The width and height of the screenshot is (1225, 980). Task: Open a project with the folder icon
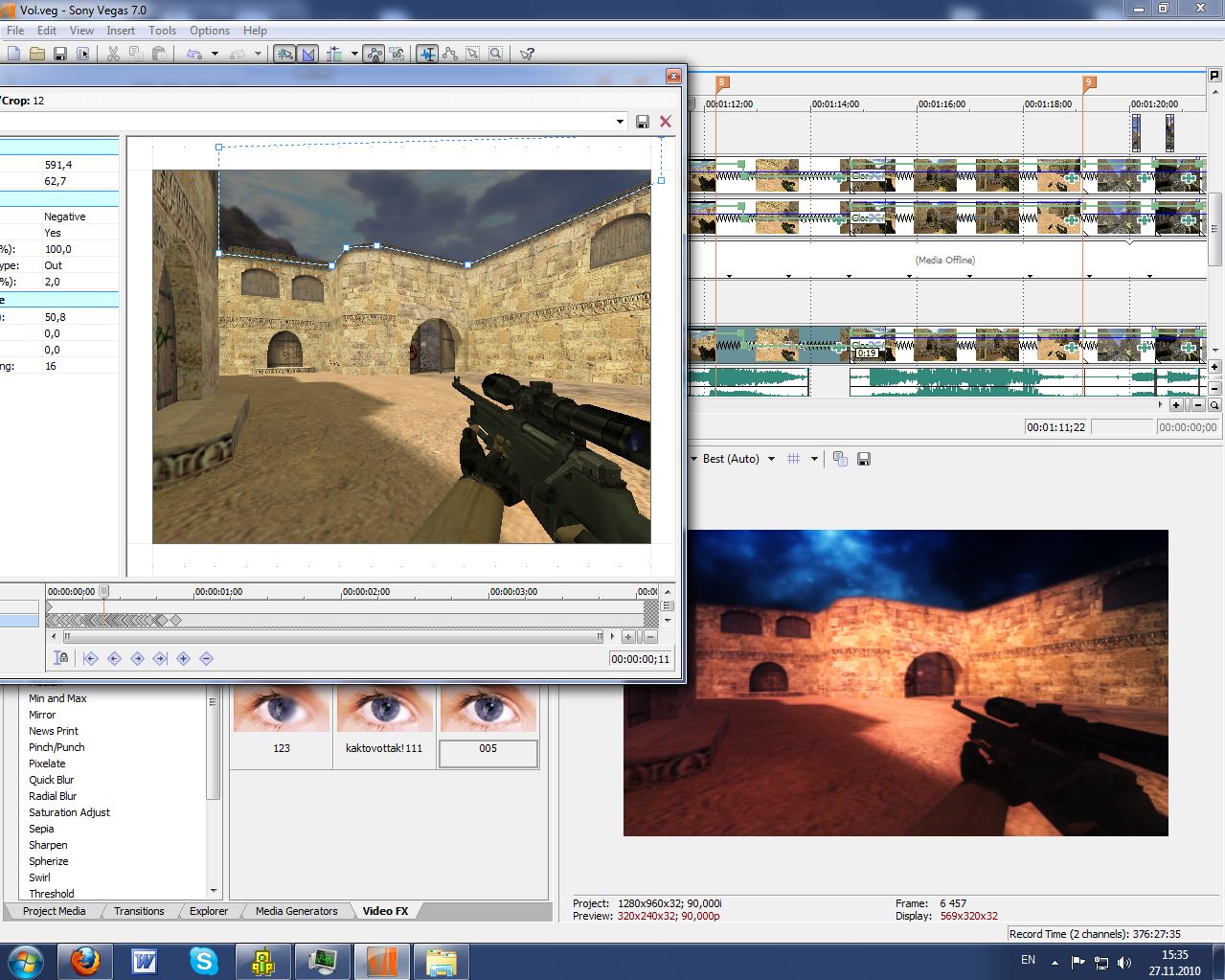pyautogui.click(x=36, y=55)
